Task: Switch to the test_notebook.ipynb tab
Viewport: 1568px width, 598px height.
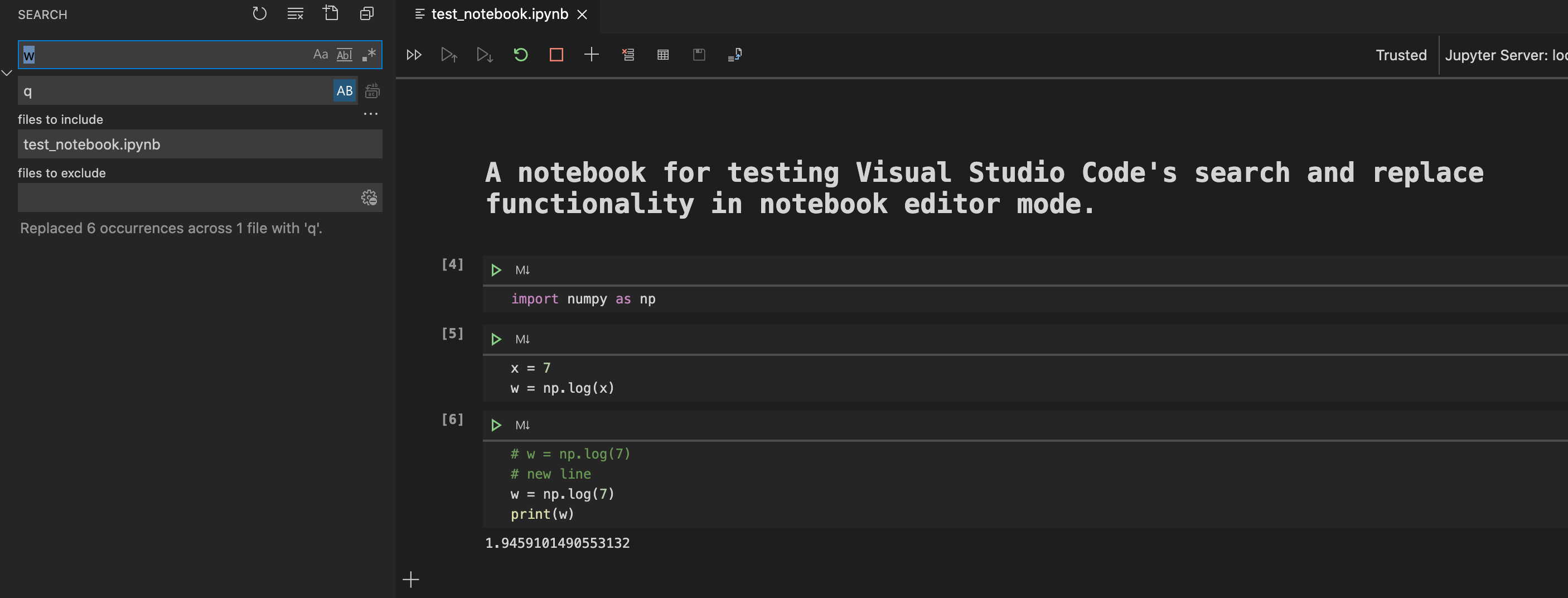Action: coord(498,15)
